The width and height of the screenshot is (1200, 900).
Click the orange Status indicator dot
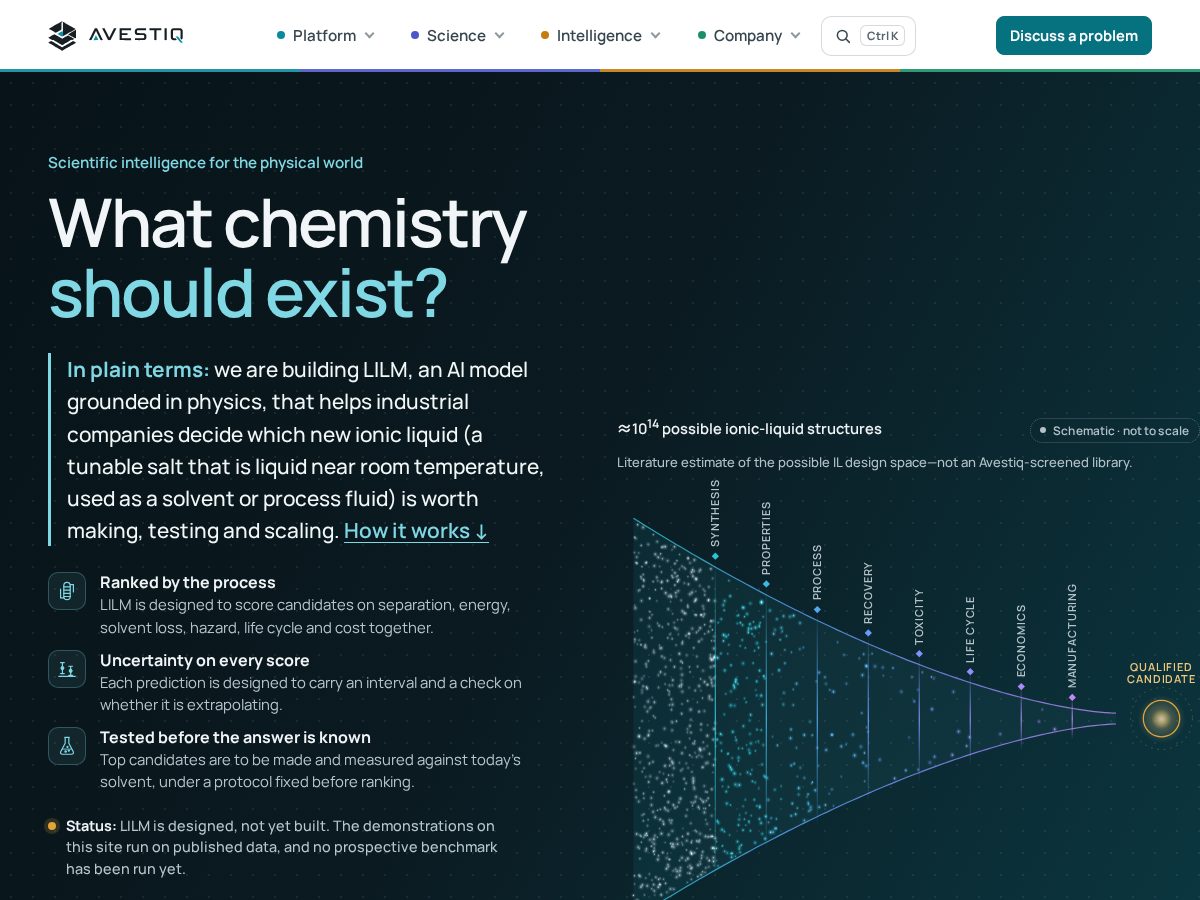52,826
